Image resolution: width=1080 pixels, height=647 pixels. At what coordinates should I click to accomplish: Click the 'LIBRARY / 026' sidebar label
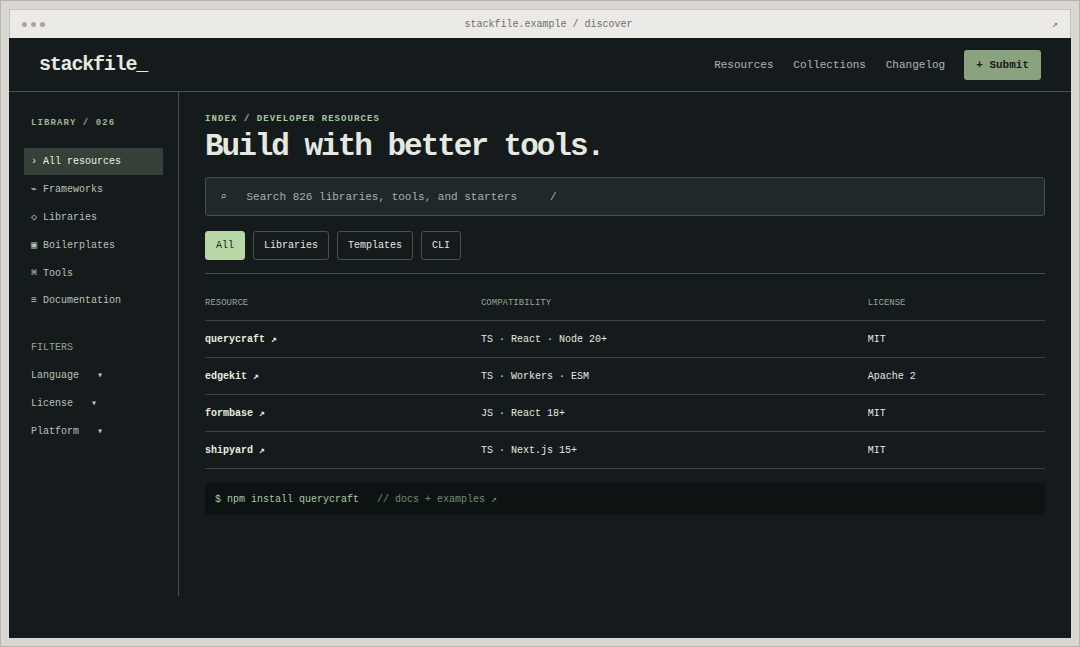click(72, 123)
